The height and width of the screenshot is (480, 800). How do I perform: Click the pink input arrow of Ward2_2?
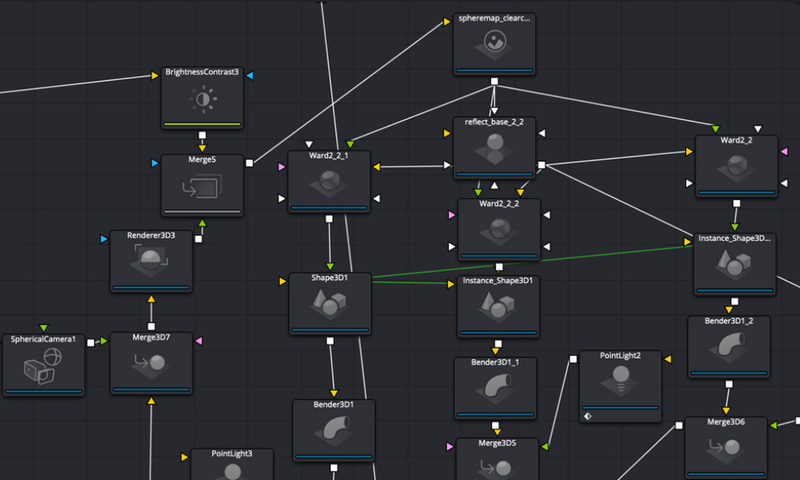coord(784,151)
